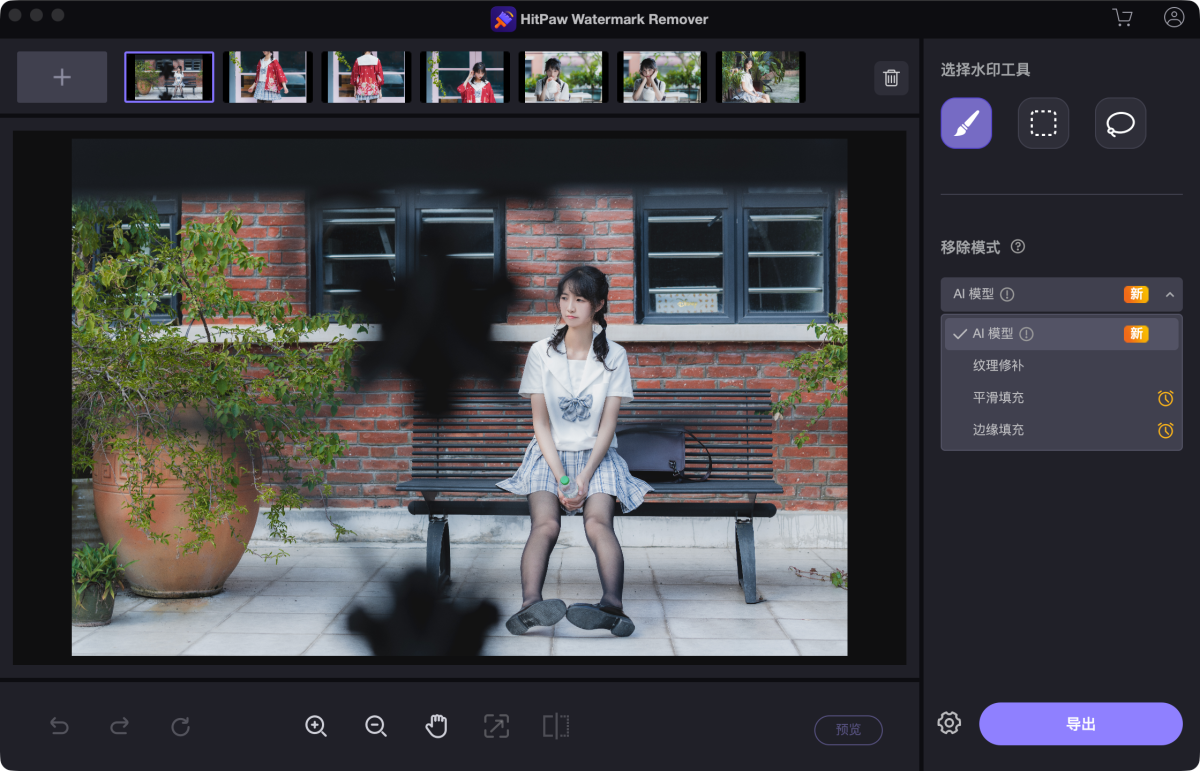The width and height of the screenshot is (1200, 771).
Task: Choose 平滑填充 from the mode list
Action: (x=998, y=398)
